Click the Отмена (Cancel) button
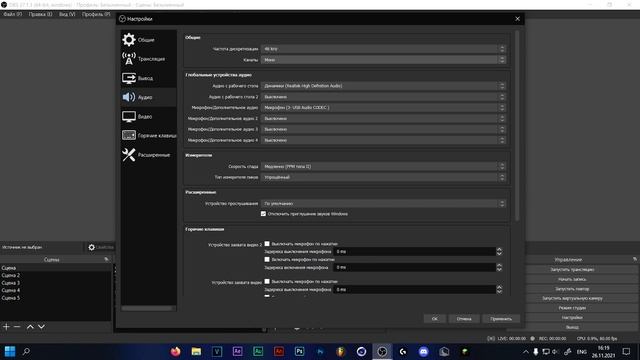 pyautogui.click(x=464, y=319)
